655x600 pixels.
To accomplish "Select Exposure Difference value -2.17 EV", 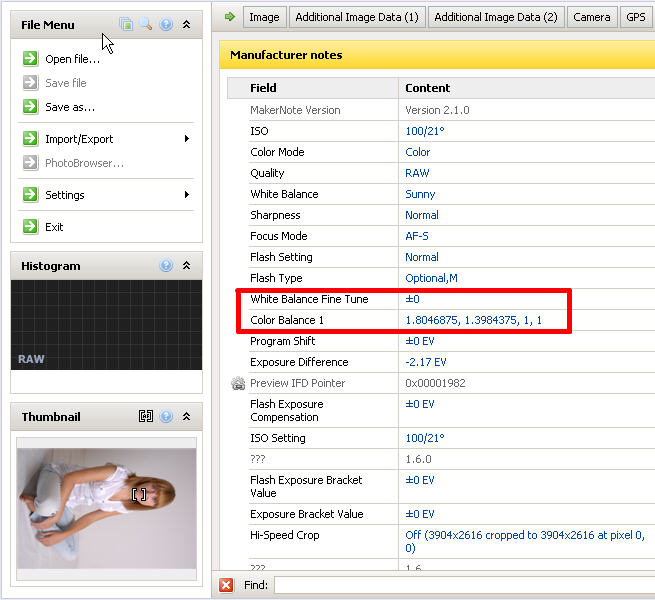I will (426, 362).
